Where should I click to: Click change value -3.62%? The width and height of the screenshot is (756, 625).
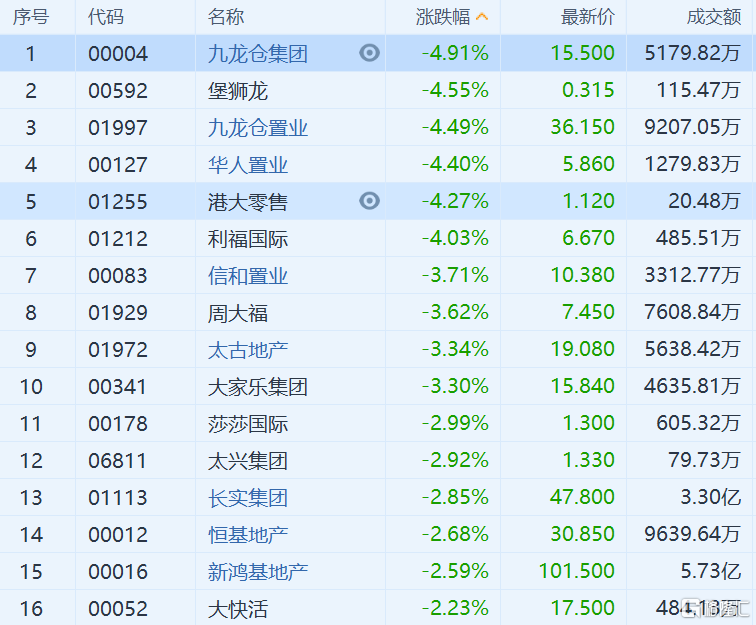click(x=456, y=312)
